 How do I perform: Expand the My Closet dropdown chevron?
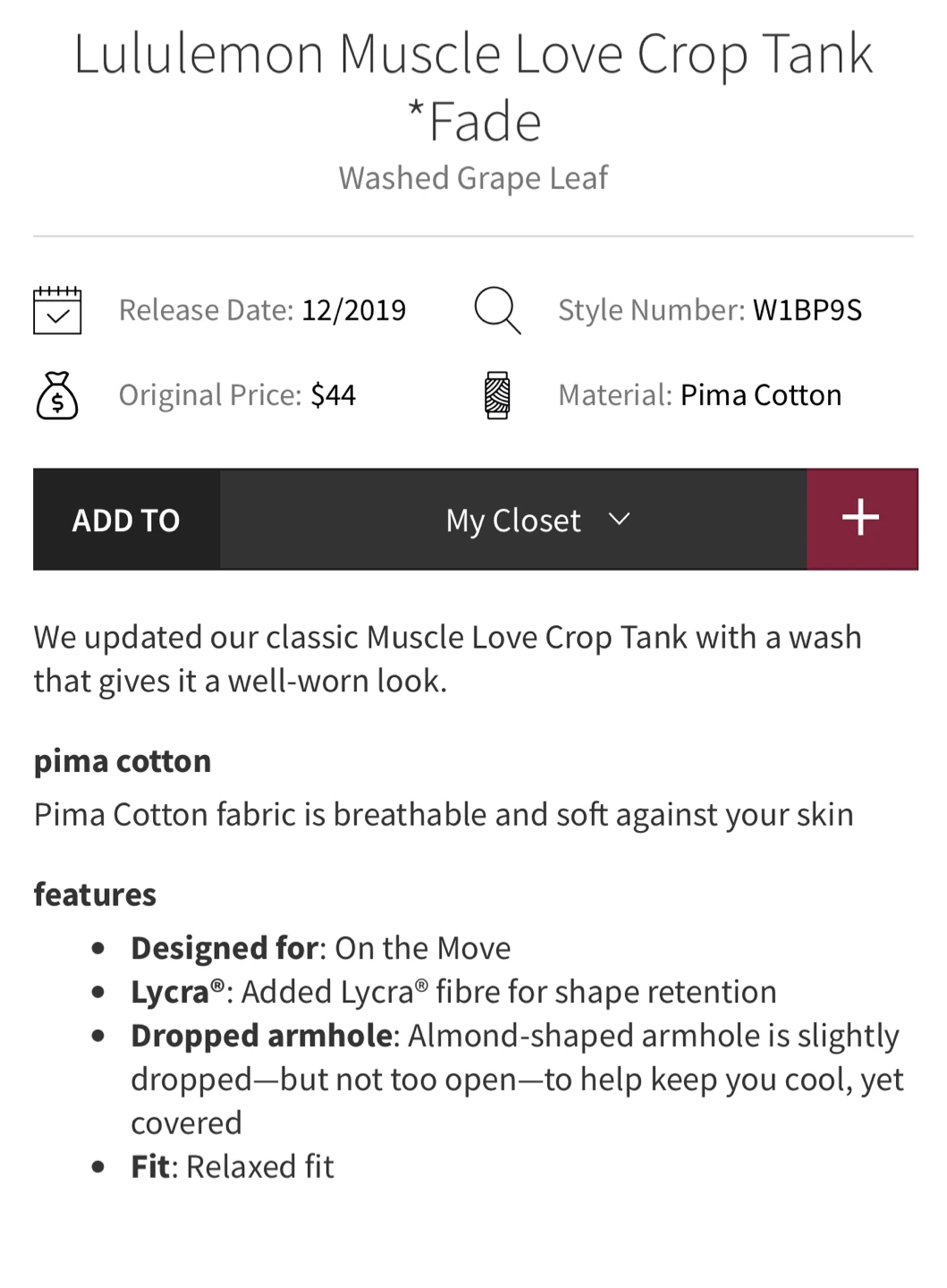click(x=619, y=519)
